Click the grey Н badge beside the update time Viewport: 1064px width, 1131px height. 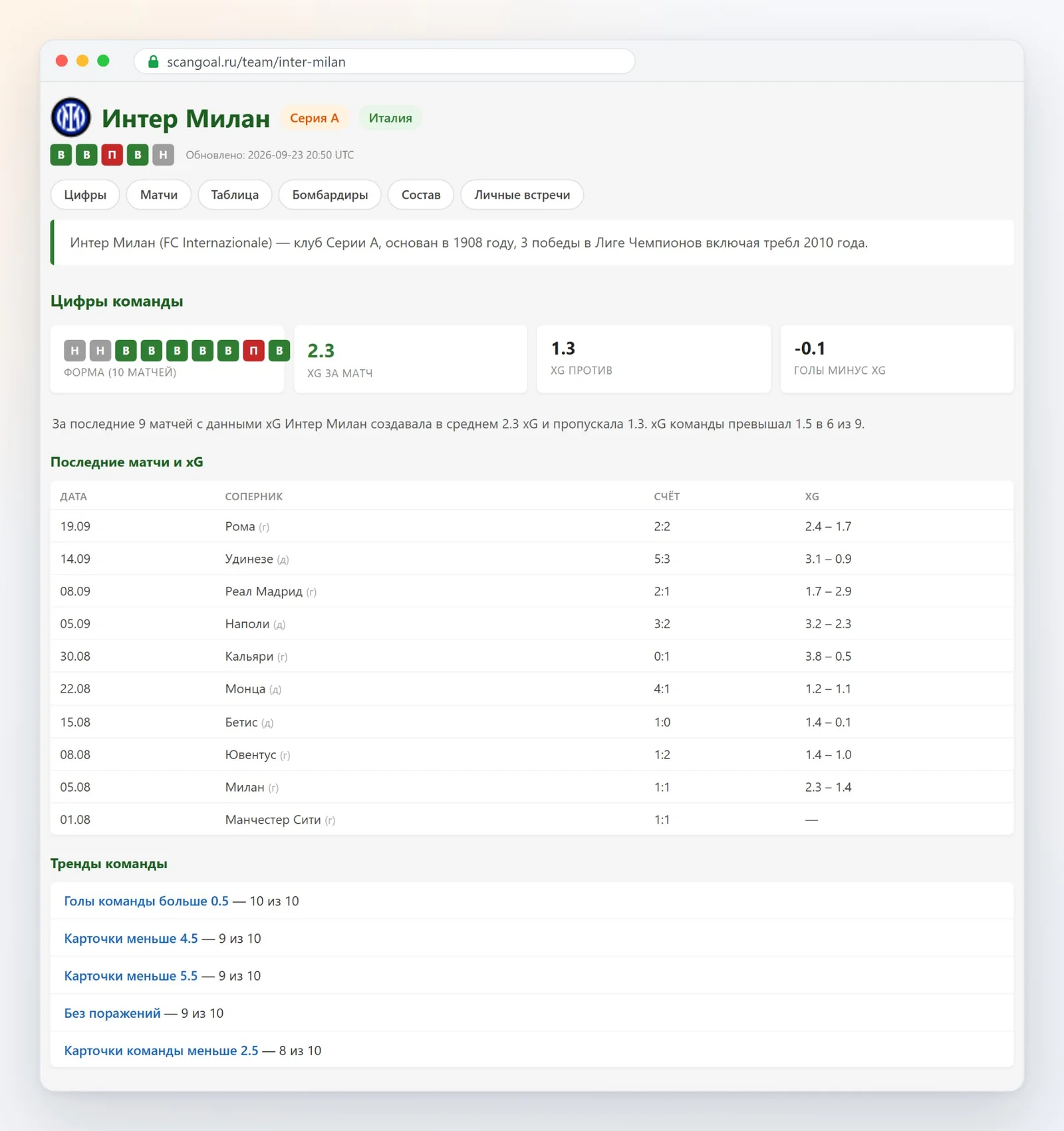click(x=163, y=155)
